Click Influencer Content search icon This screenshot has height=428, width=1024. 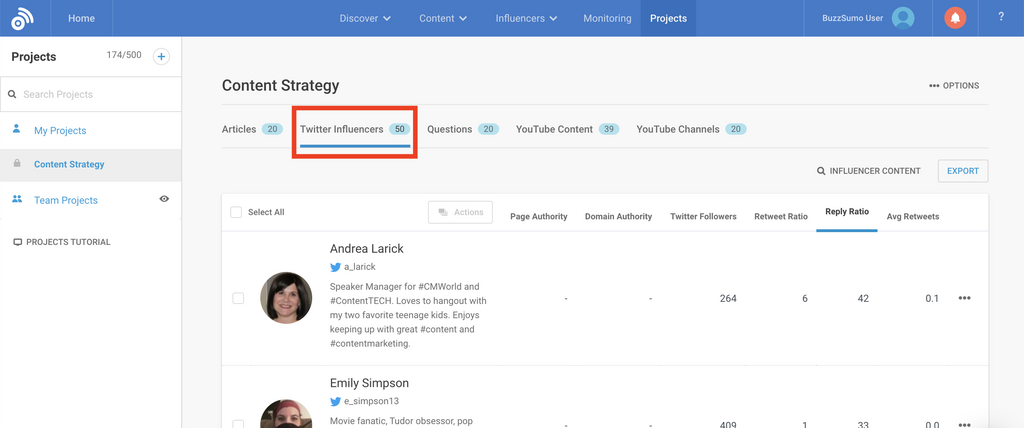821,171
